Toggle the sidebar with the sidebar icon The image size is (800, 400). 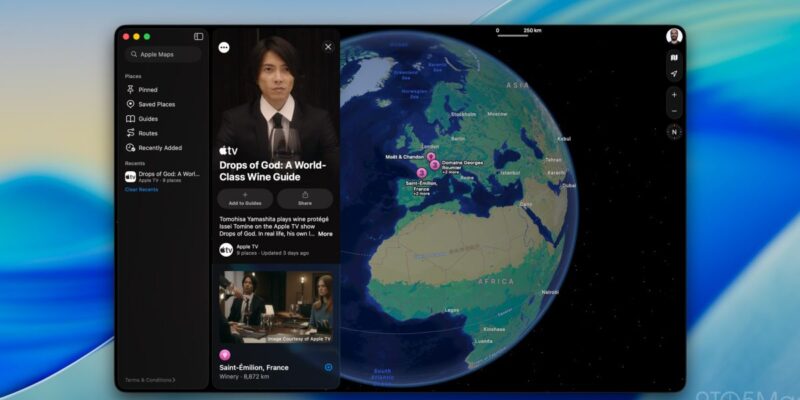pyautogui.click(x=198, y=36)
